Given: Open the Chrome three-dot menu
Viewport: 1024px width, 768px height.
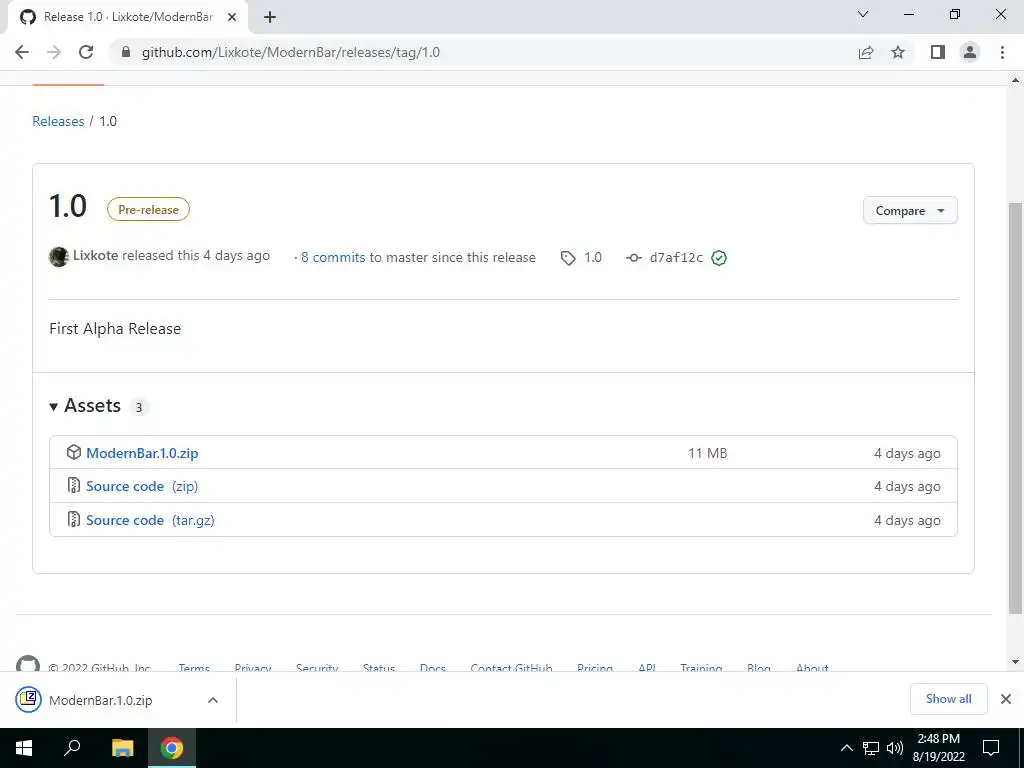Looking at the screenshot, I should [1002, 52].
